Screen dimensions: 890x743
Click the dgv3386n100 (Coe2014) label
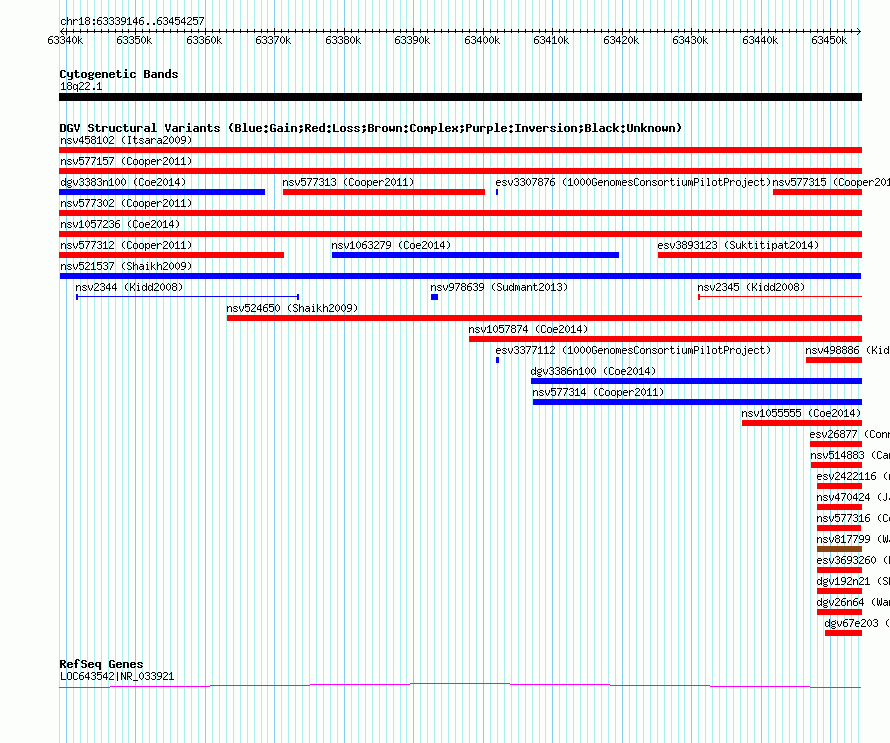[593, 371]
